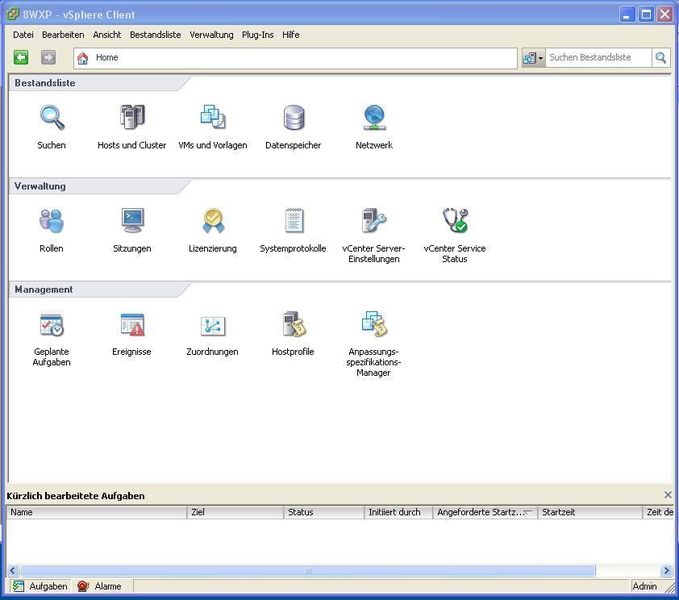The width and height of the screenshot is (679, 600).
Task: Click the Admin status bar text
Action: 644,586
